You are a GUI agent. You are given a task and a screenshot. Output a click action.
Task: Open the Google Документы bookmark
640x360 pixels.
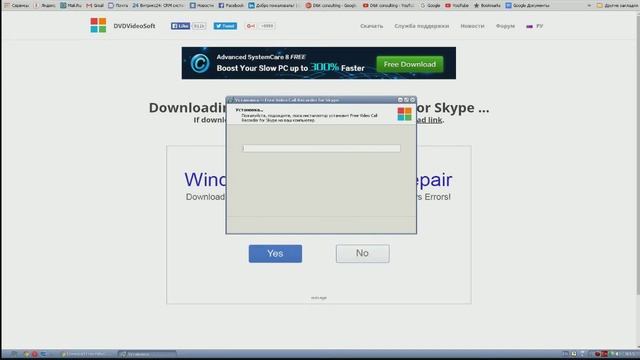(527, 5)
